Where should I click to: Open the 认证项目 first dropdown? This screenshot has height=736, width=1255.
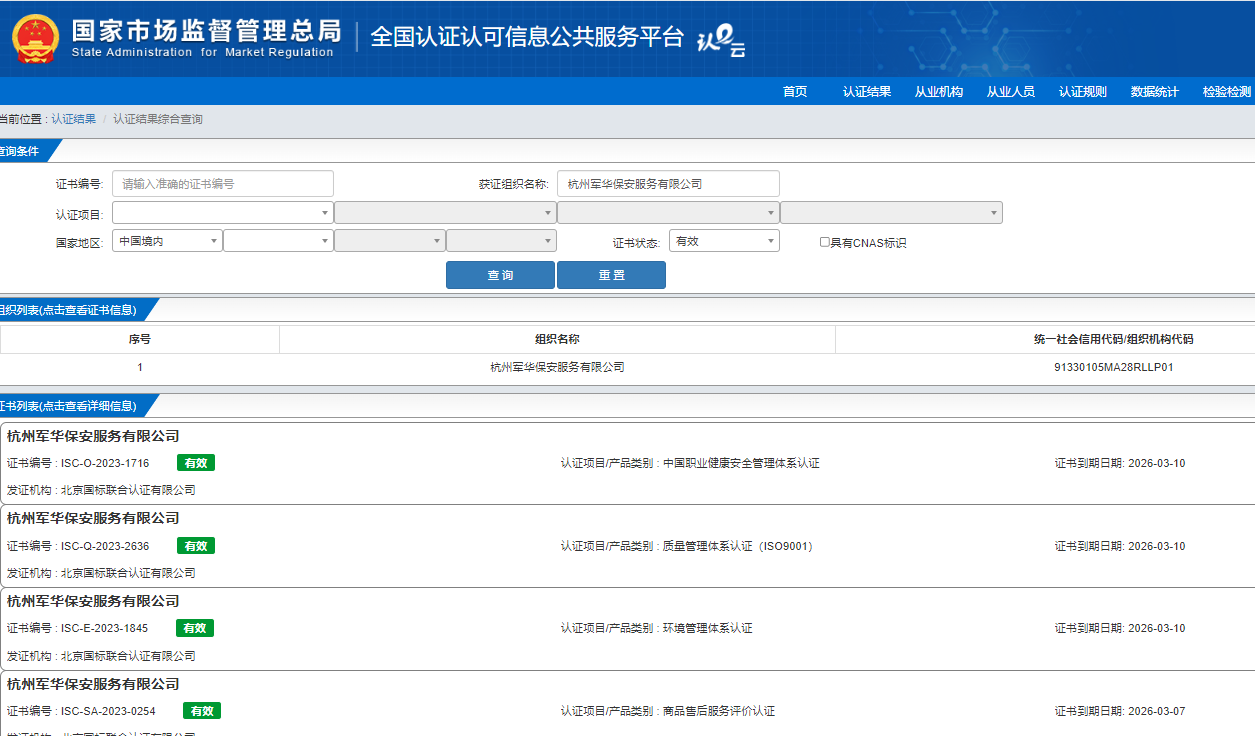point(222,213)
